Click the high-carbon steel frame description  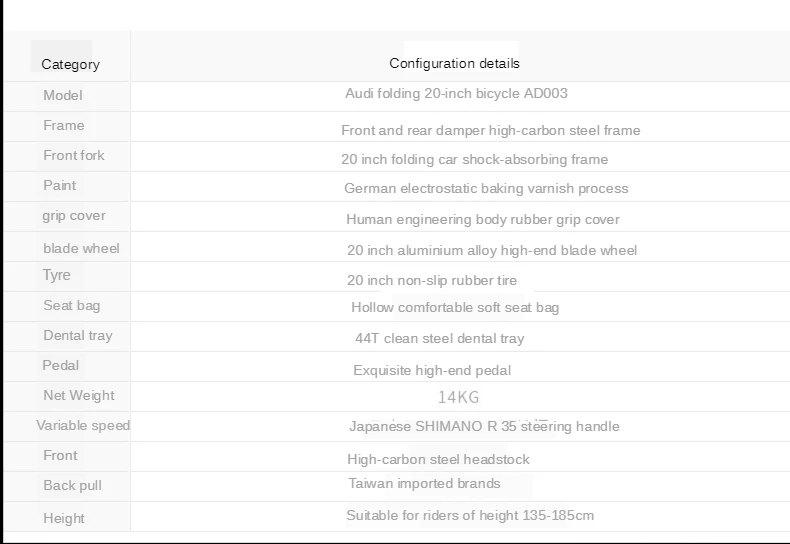coord(490,130)
